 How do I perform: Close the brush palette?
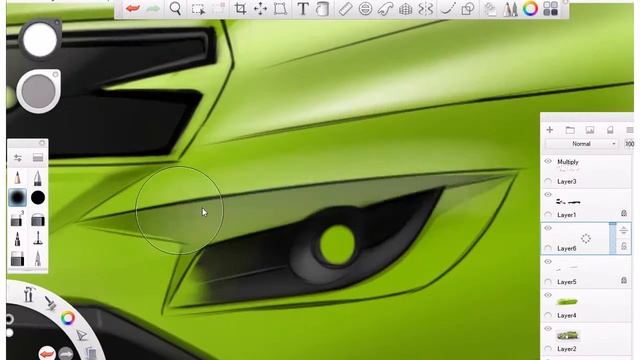click(42, 143)
